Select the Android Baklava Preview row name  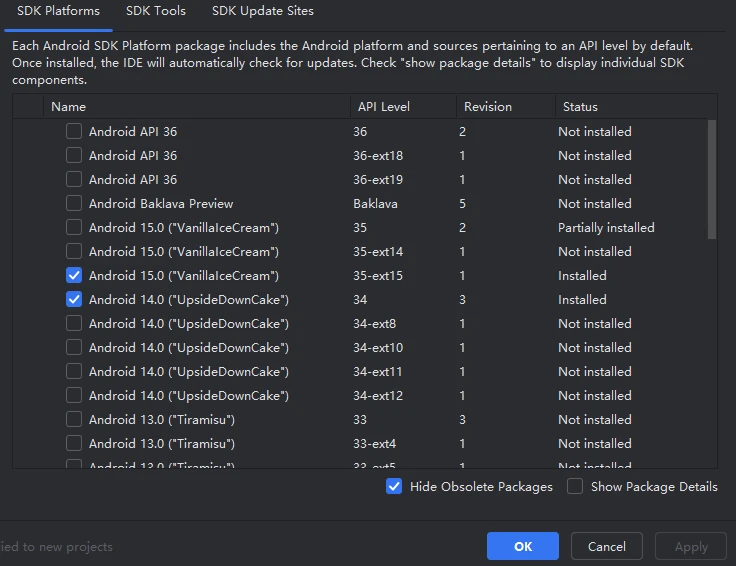[x=161, y=204]
